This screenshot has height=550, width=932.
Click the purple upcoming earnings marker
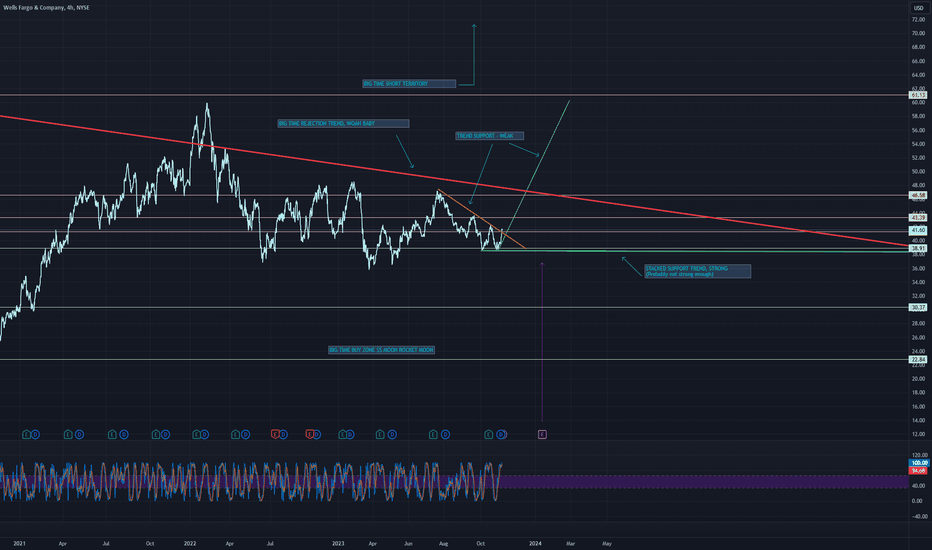point(542,435)
